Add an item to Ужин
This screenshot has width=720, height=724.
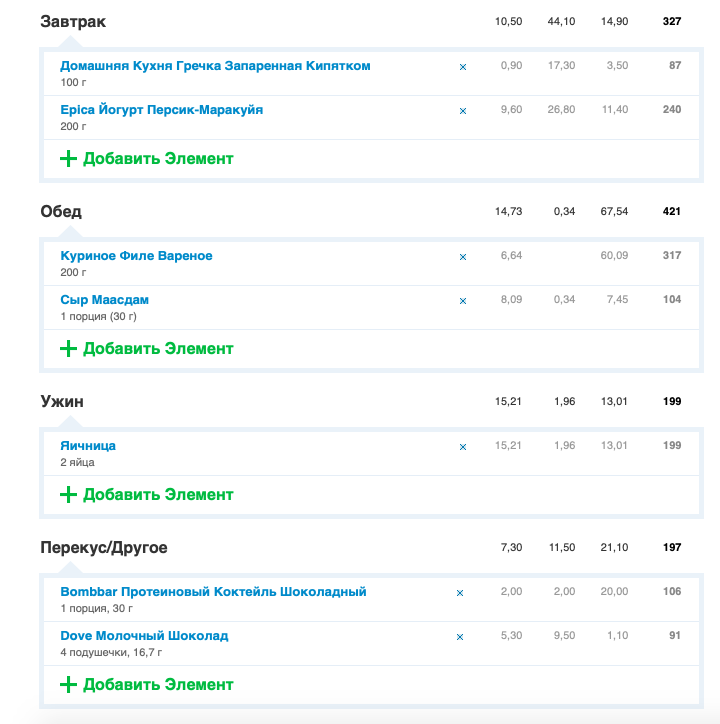pos(146,495)
